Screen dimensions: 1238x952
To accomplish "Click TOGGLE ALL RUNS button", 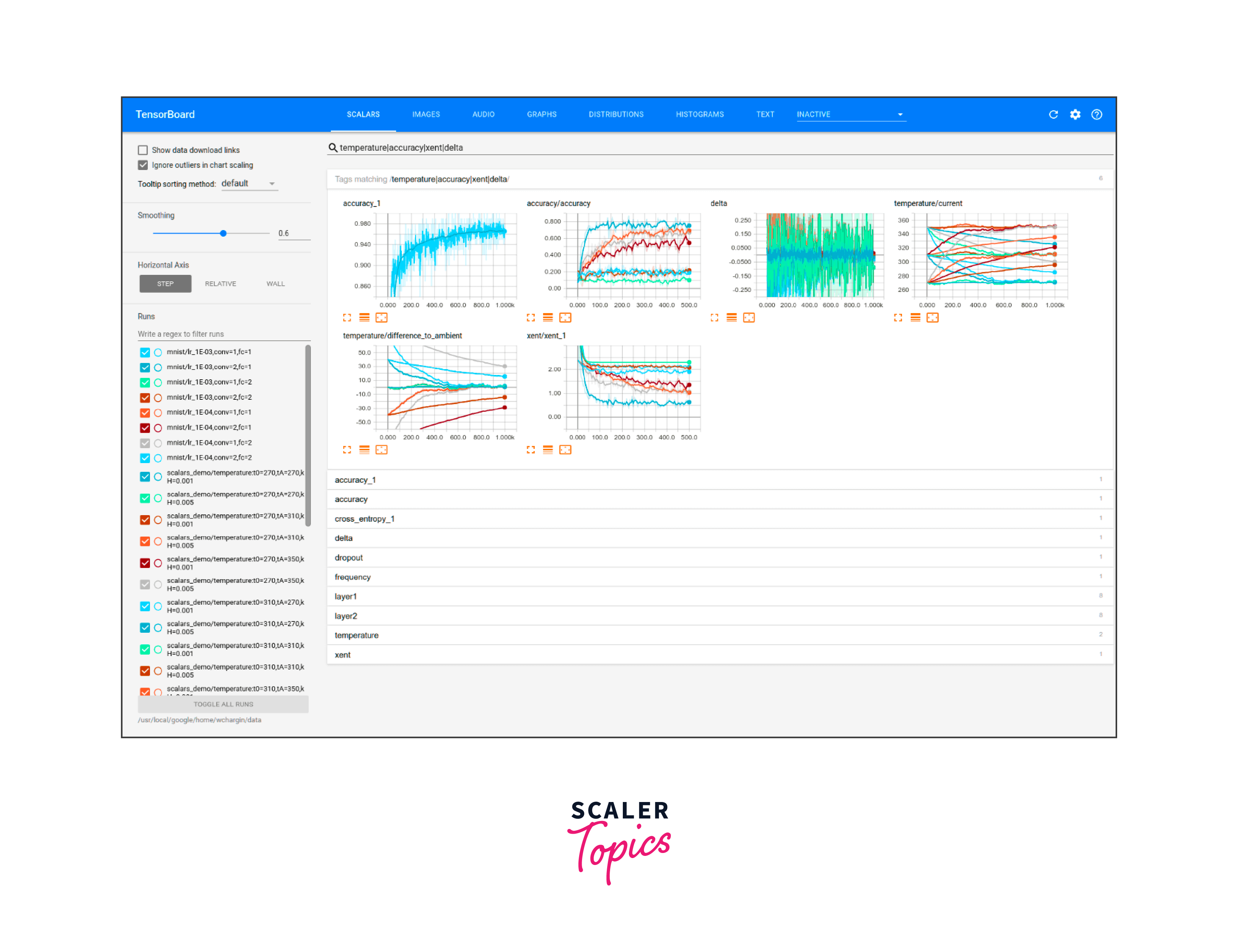I will 223,704.
